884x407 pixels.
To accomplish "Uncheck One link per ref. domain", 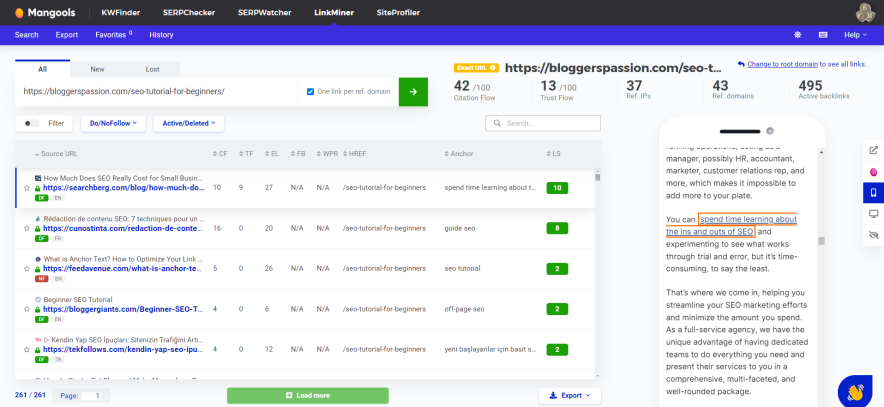I will (x=310, y=92).
